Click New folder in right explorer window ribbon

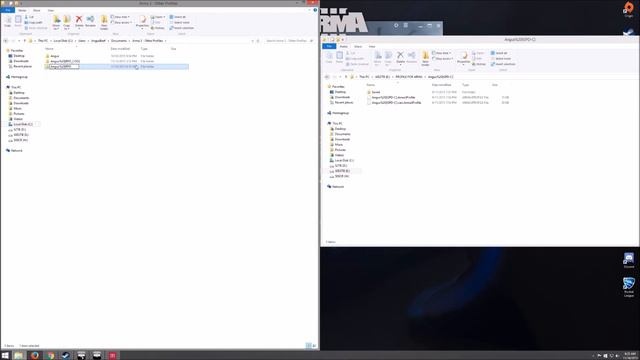425,58
